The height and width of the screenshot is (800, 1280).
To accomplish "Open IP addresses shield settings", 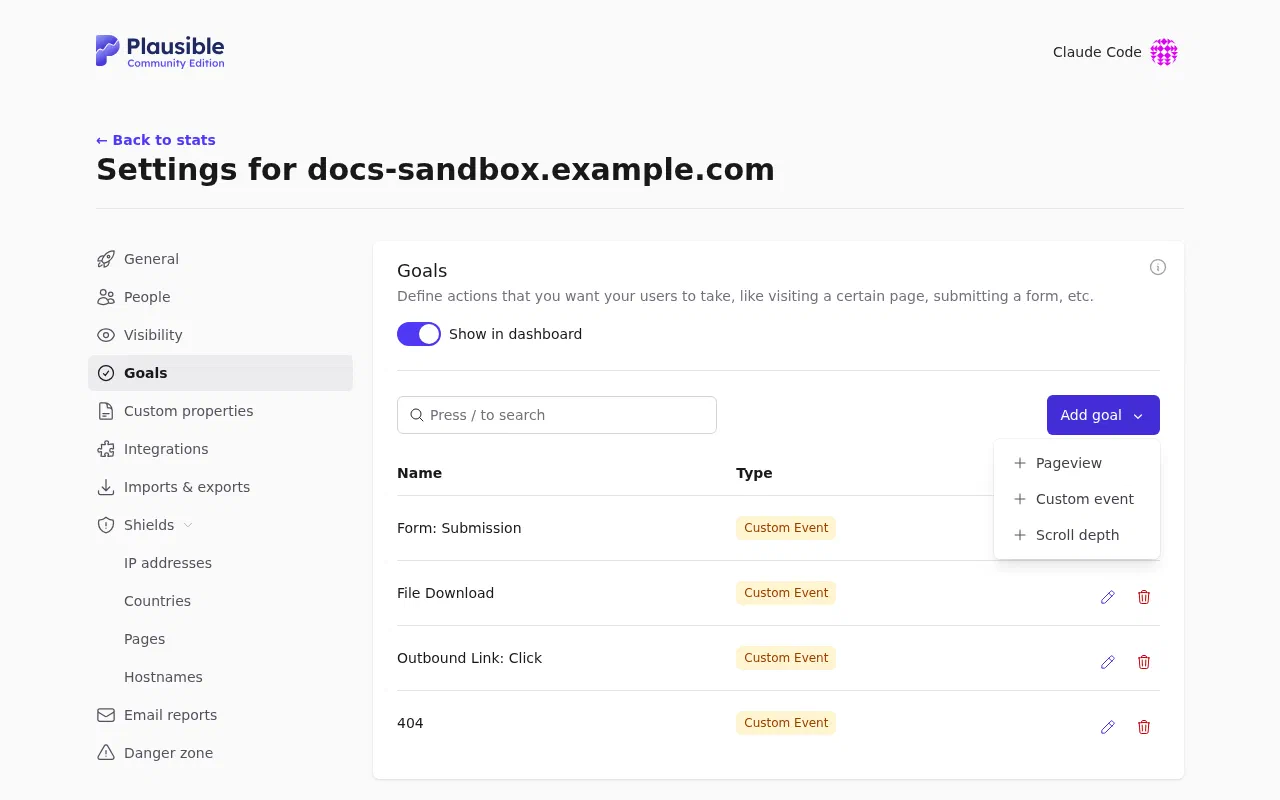I will click(x=168, y=563).
